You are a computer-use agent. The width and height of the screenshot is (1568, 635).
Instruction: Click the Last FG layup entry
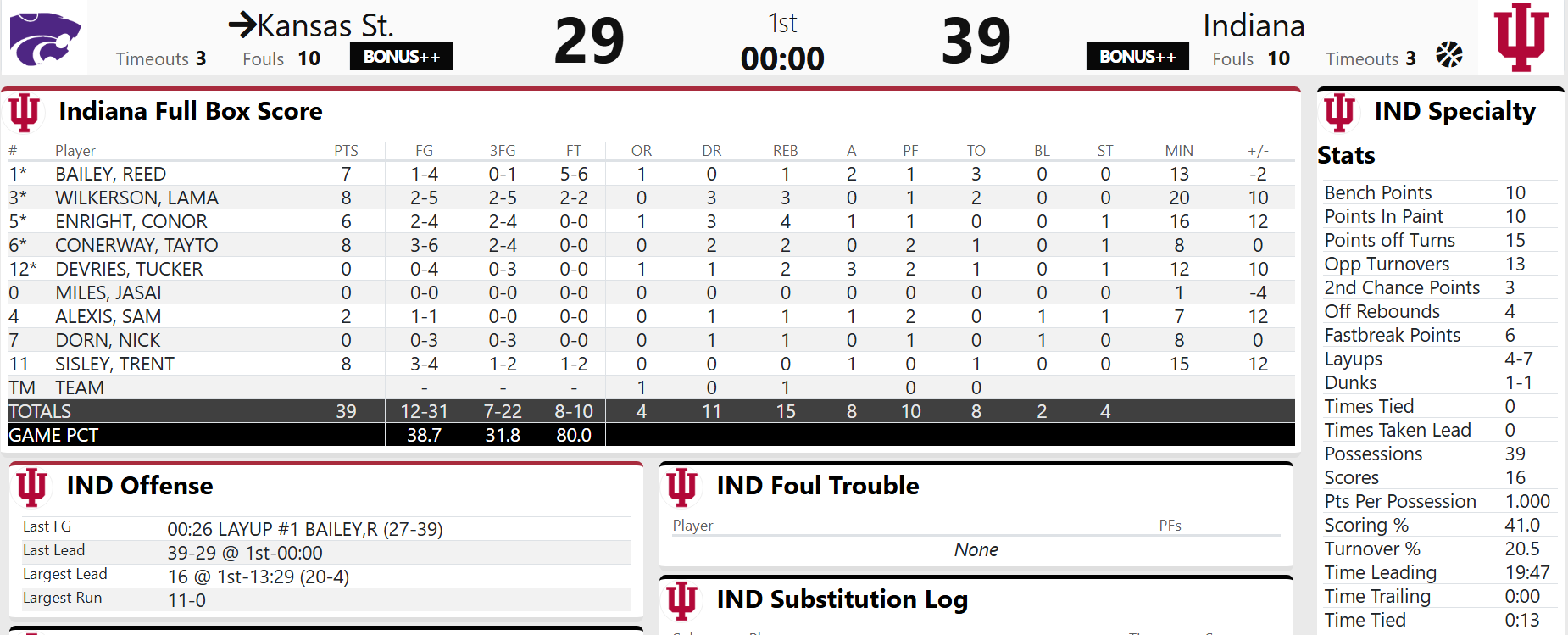[305, 529]
